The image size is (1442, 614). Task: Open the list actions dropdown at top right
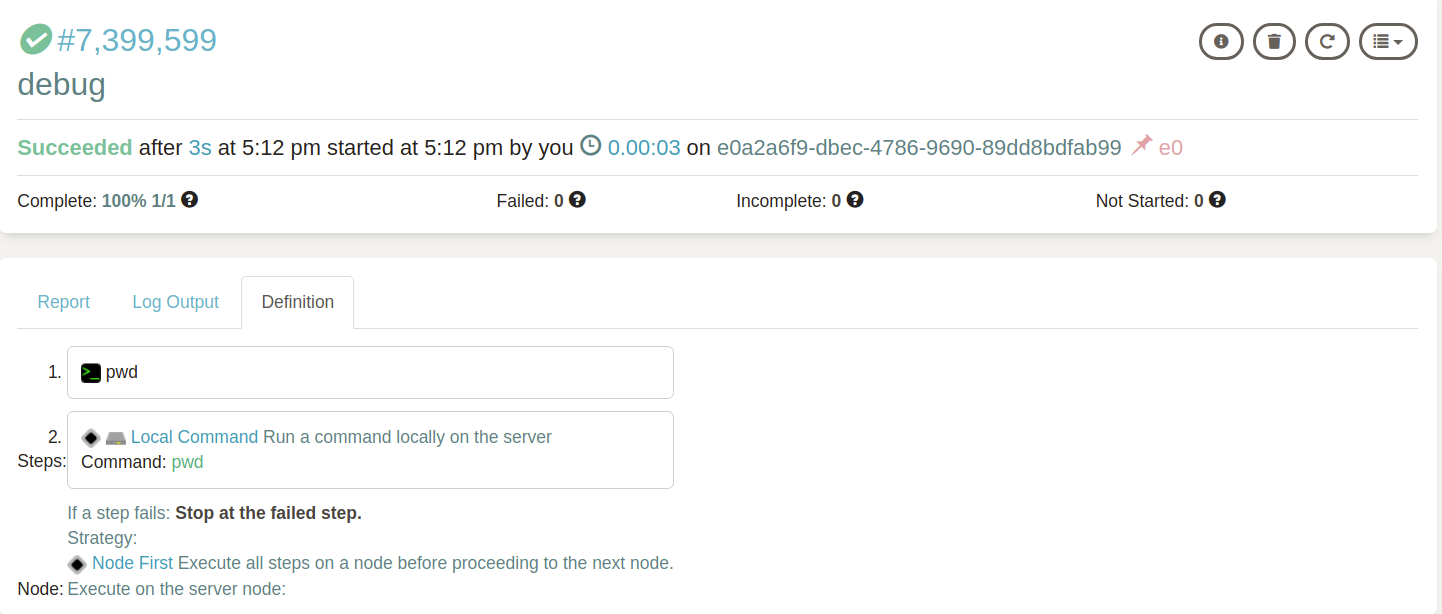tap(1388, 41)
